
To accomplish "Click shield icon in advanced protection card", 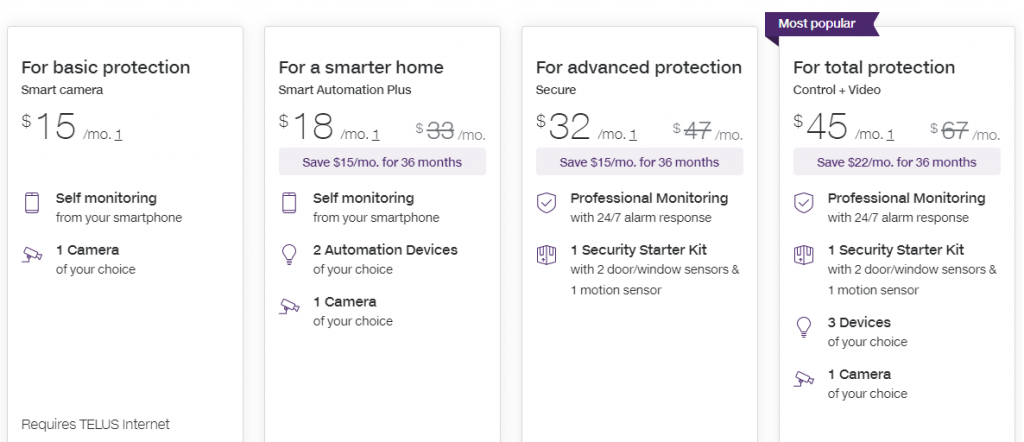I will (x=546, y=203).
